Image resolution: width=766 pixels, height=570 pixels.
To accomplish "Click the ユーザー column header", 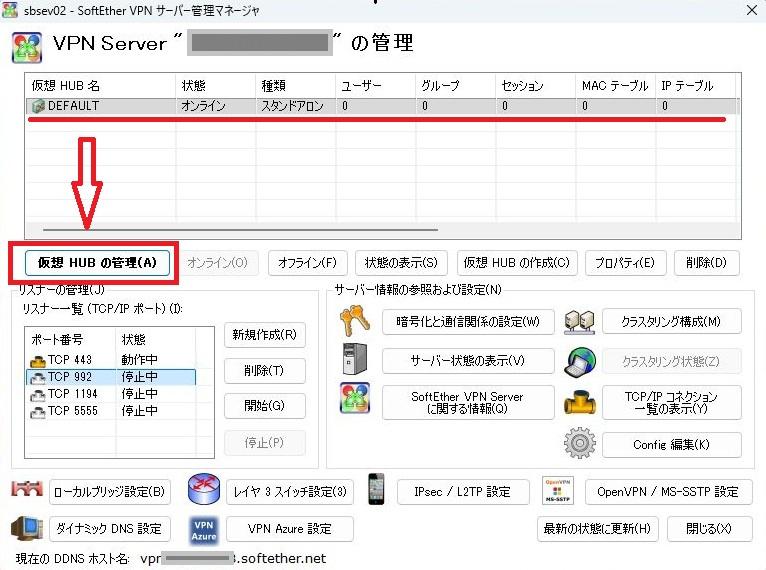I will coord(376,85).
